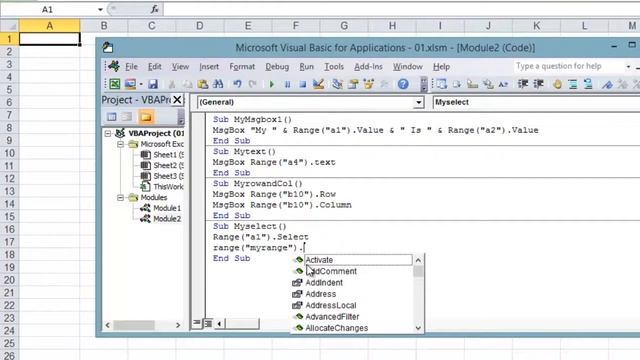The height and width of the screenshot is (360, 640).
Task: Open the Debug menu
Action: [x=277, y=67]
